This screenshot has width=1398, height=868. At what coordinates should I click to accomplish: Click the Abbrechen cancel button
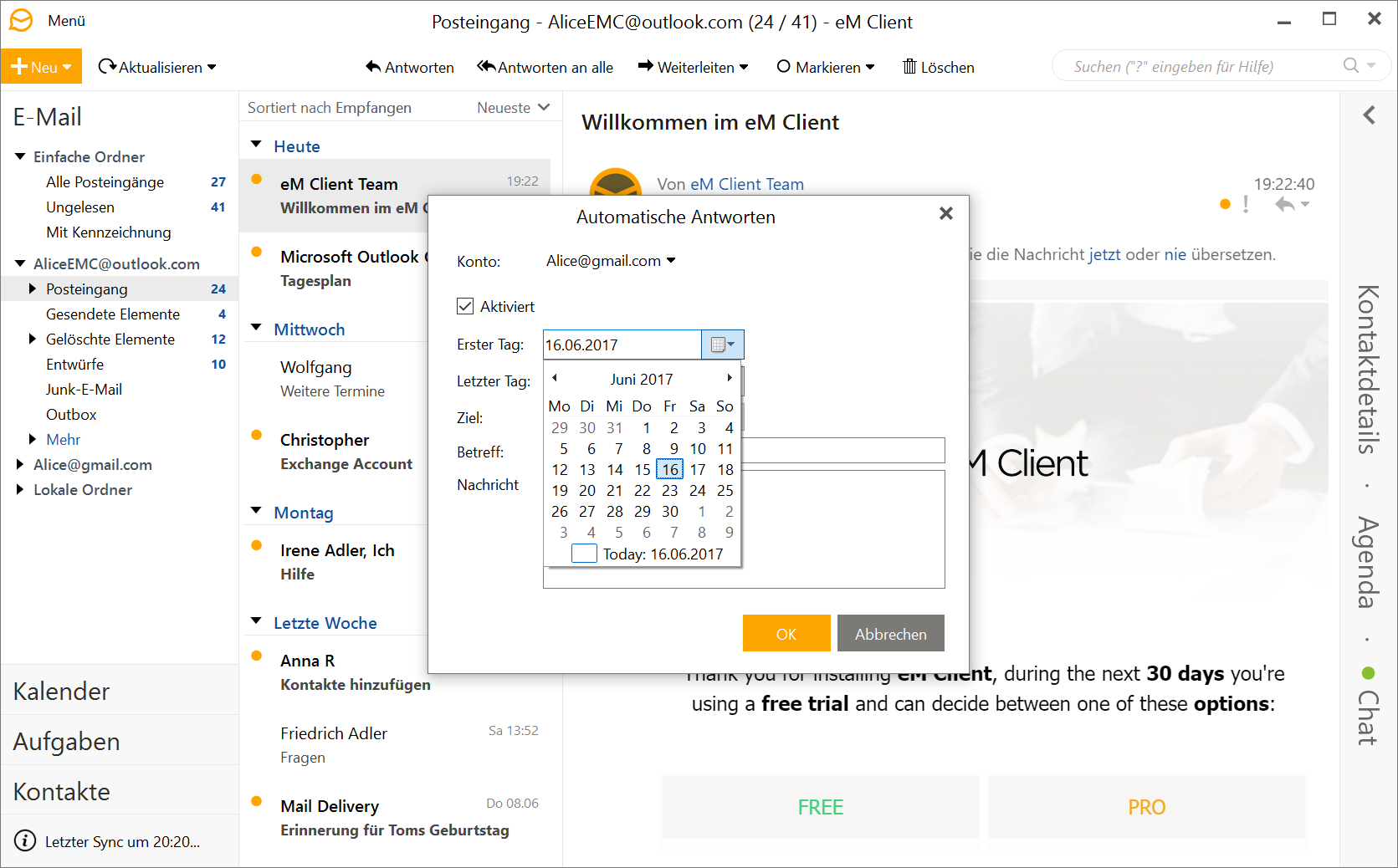click(x=891, y=633)
